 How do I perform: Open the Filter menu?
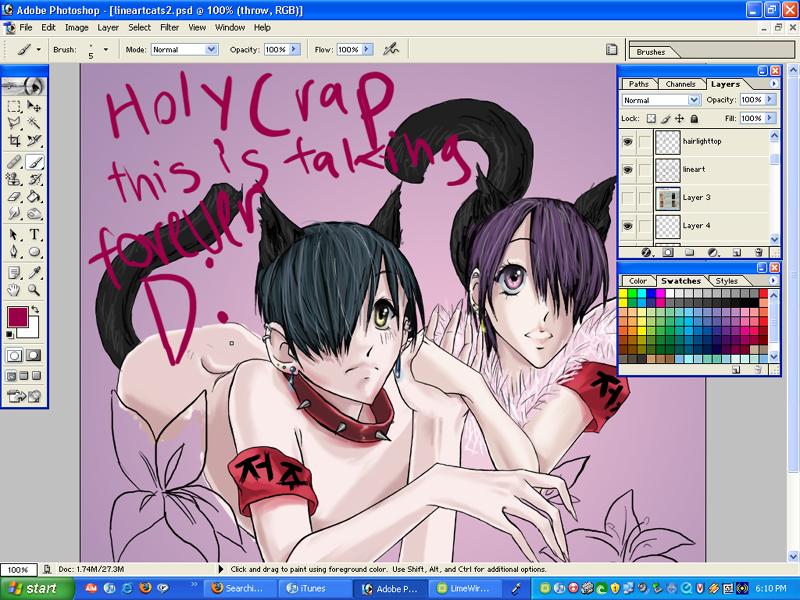pyautogui.click(x=169, y=28)
